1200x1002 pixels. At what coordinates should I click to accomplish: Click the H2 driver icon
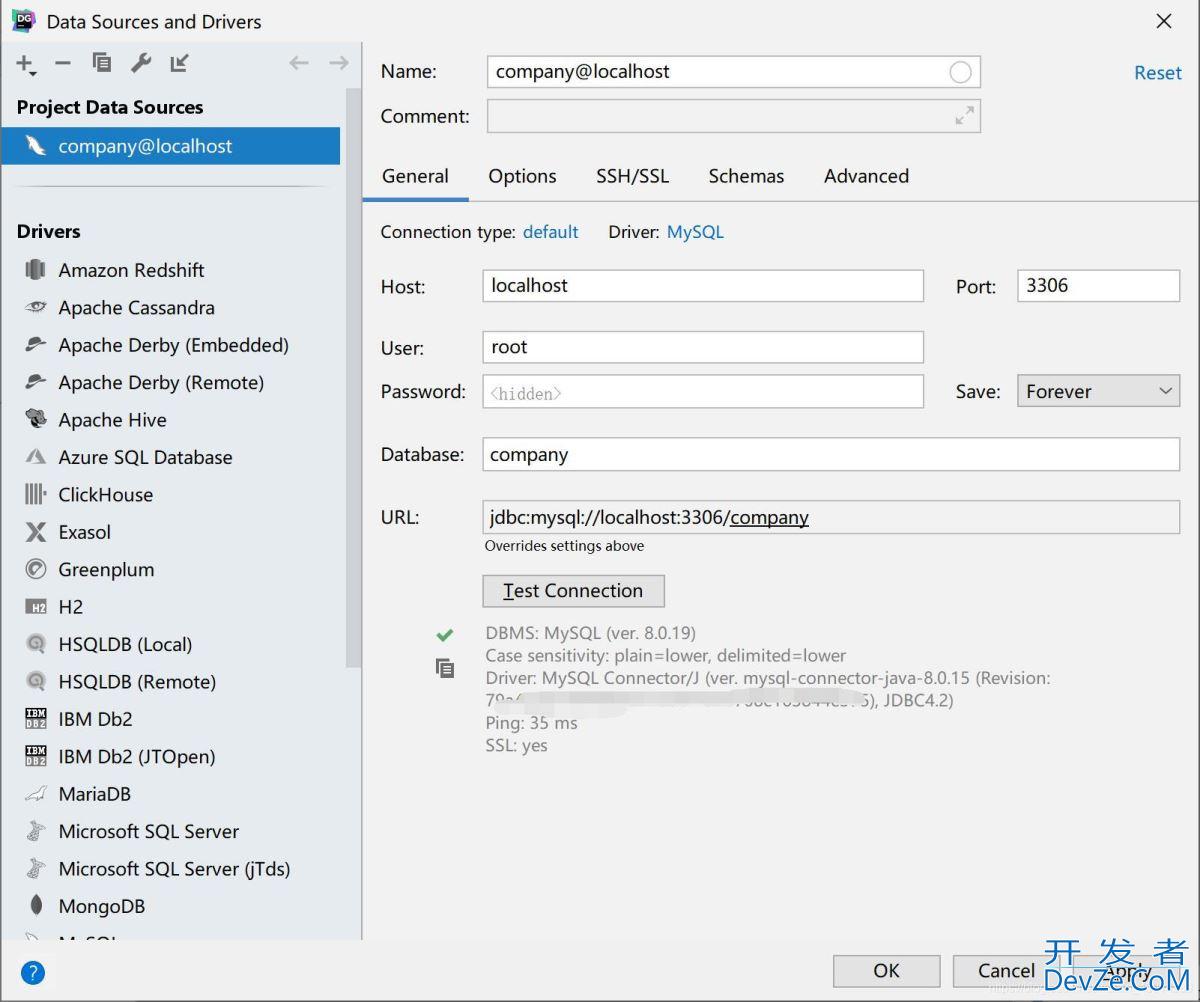[36, 607]
